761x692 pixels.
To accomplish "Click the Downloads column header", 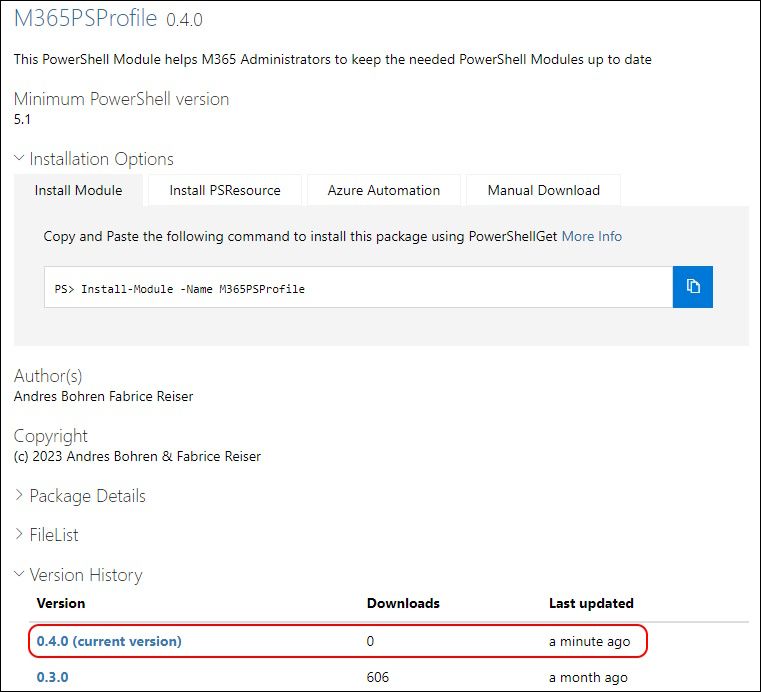I will pos(403,603).
